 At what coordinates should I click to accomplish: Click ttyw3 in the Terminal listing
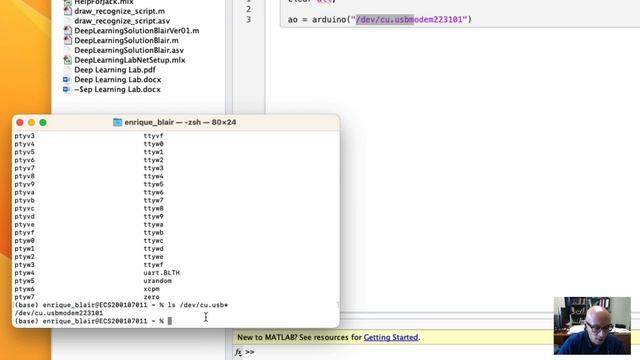pyautogui.click(x=153, y=168)
